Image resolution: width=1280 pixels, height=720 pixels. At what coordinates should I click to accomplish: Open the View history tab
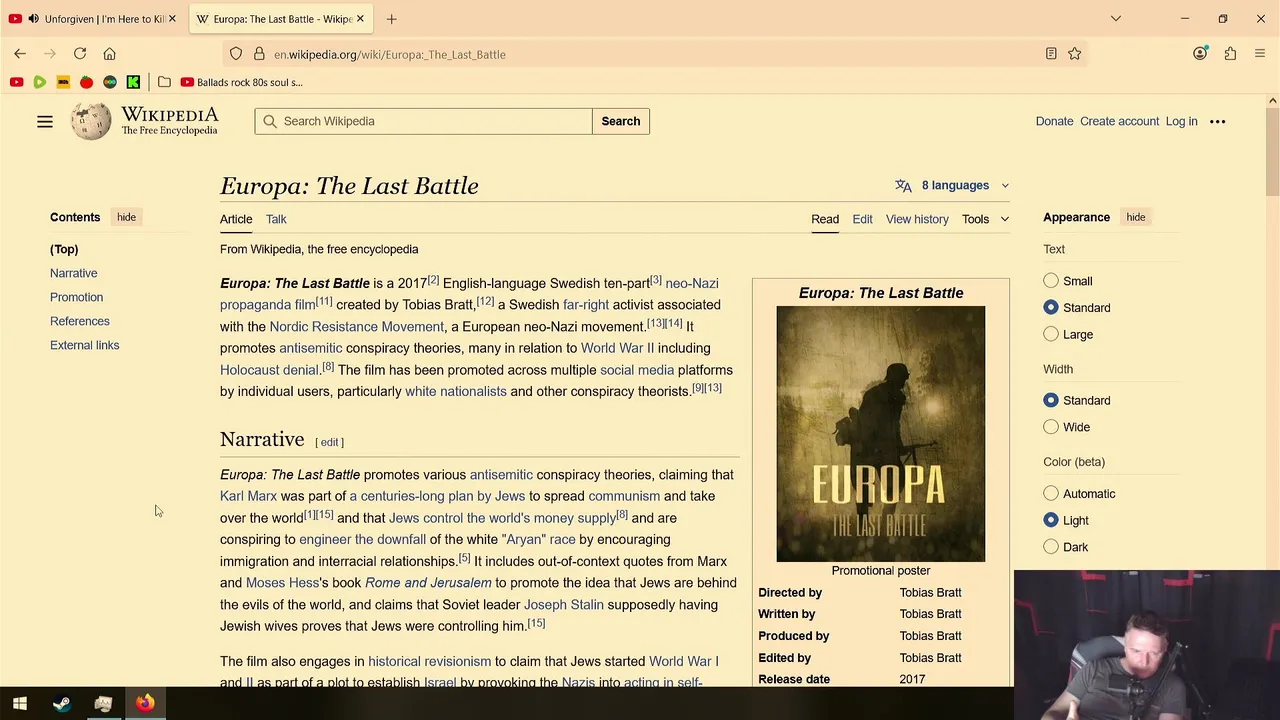pos(917,219)
